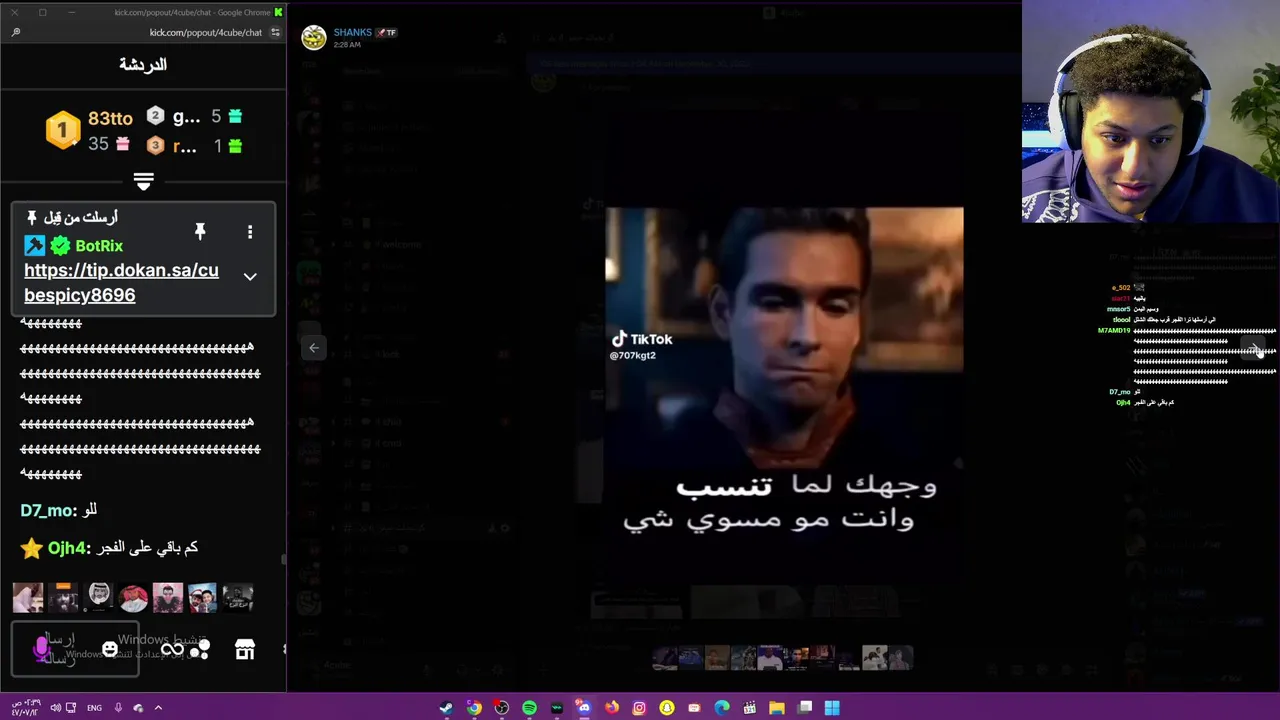Click the green Kick logo in the title bar
This screenshot has width=1280, height=720.
[x=278, y=12]
